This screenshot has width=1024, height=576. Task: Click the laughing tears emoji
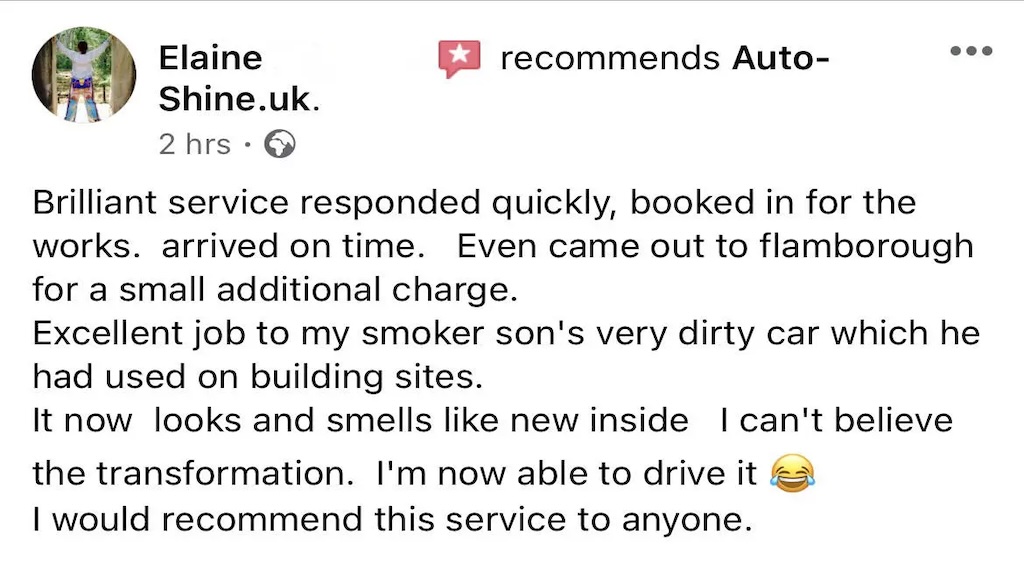tap(793, 473)
